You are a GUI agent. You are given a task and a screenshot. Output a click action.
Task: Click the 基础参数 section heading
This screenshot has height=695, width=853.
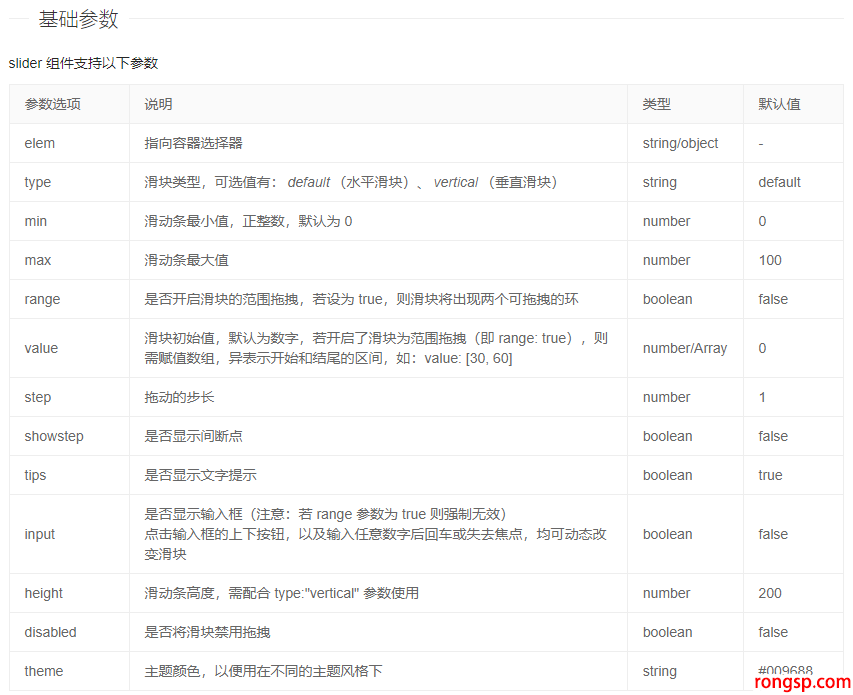78,19
